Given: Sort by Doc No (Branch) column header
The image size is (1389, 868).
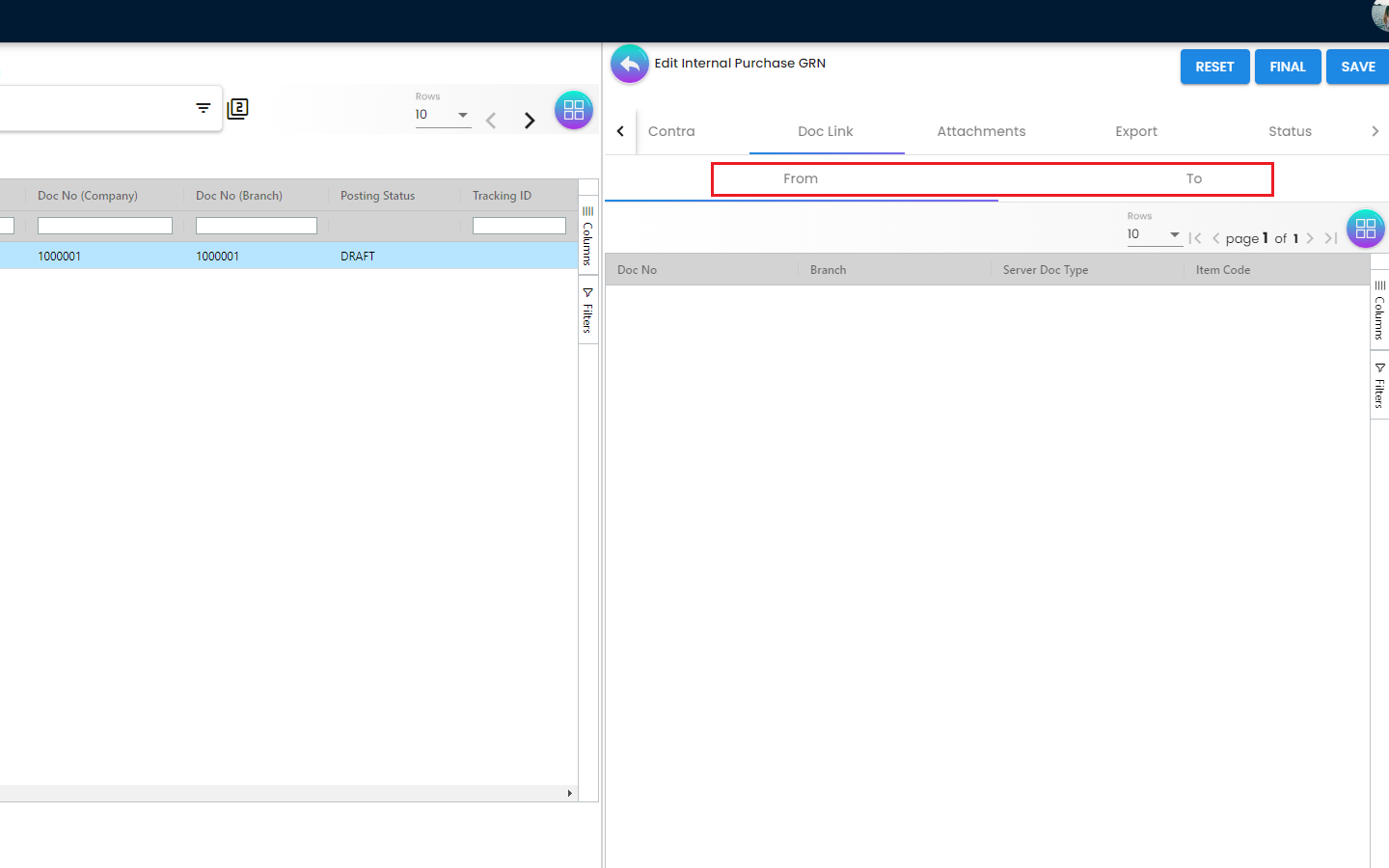Looking at the screenshot, I should (239, 196).
